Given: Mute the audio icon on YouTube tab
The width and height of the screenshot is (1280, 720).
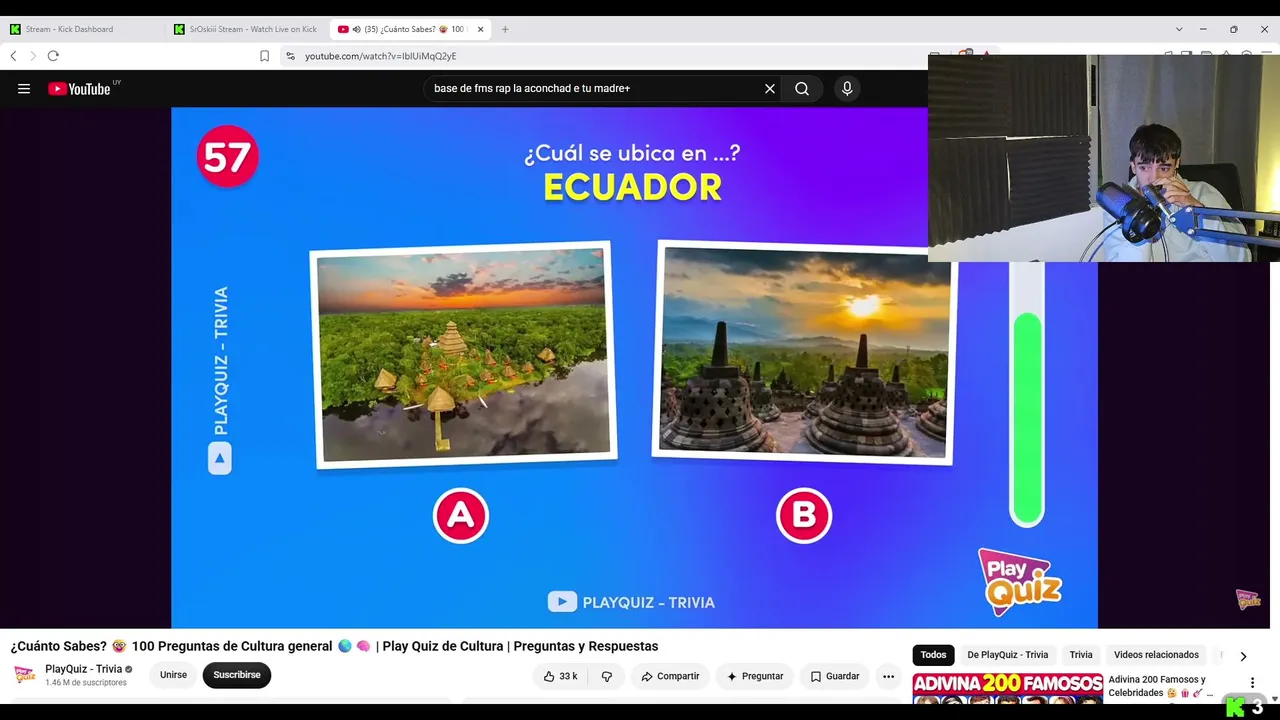Looking at the screenshot, I should [356, 29].
